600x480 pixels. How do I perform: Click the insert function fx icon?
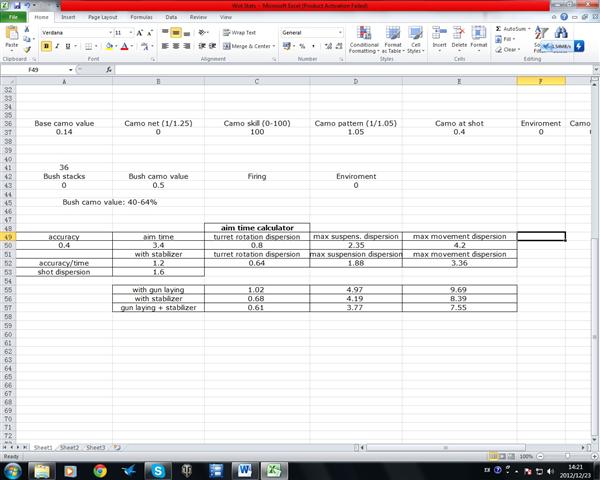(x=108, y=70)
